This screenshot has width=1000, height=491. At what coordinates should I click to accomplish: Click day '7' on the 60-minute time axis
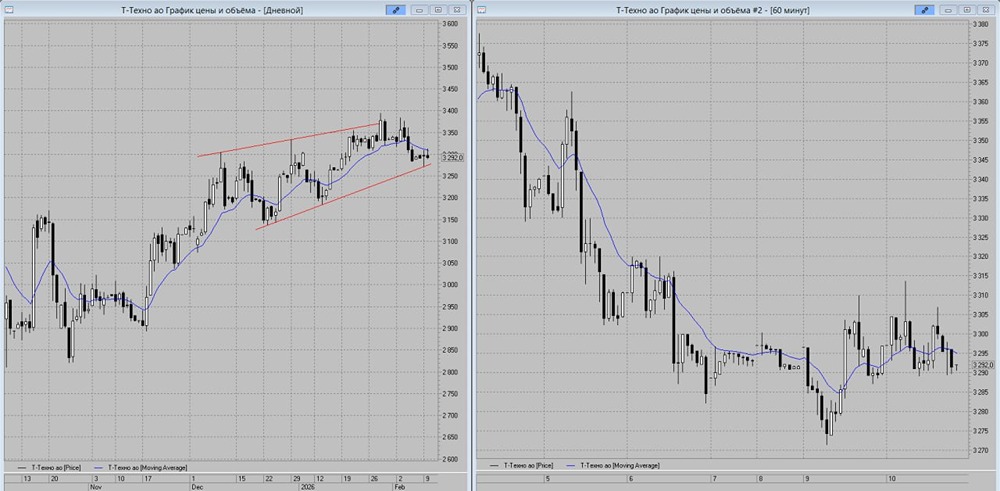point(715,479)
